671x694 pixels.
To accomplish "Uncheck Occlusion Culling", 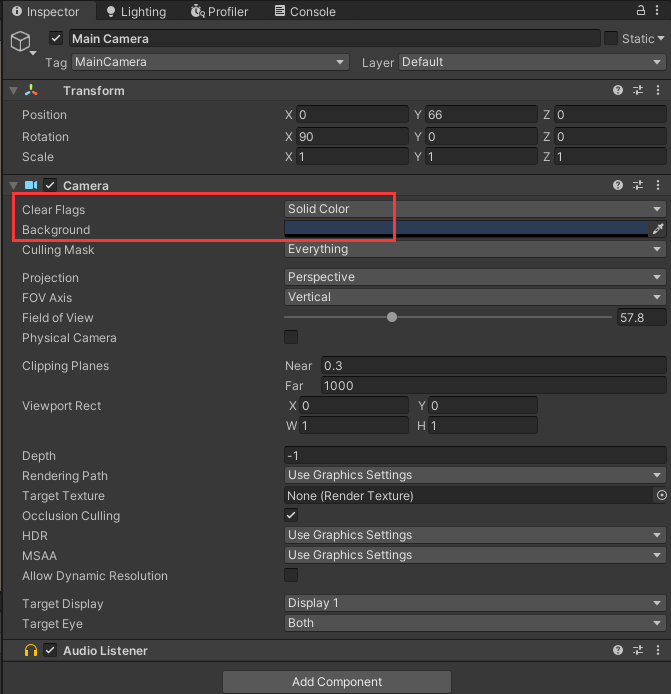I will point(291,515).
